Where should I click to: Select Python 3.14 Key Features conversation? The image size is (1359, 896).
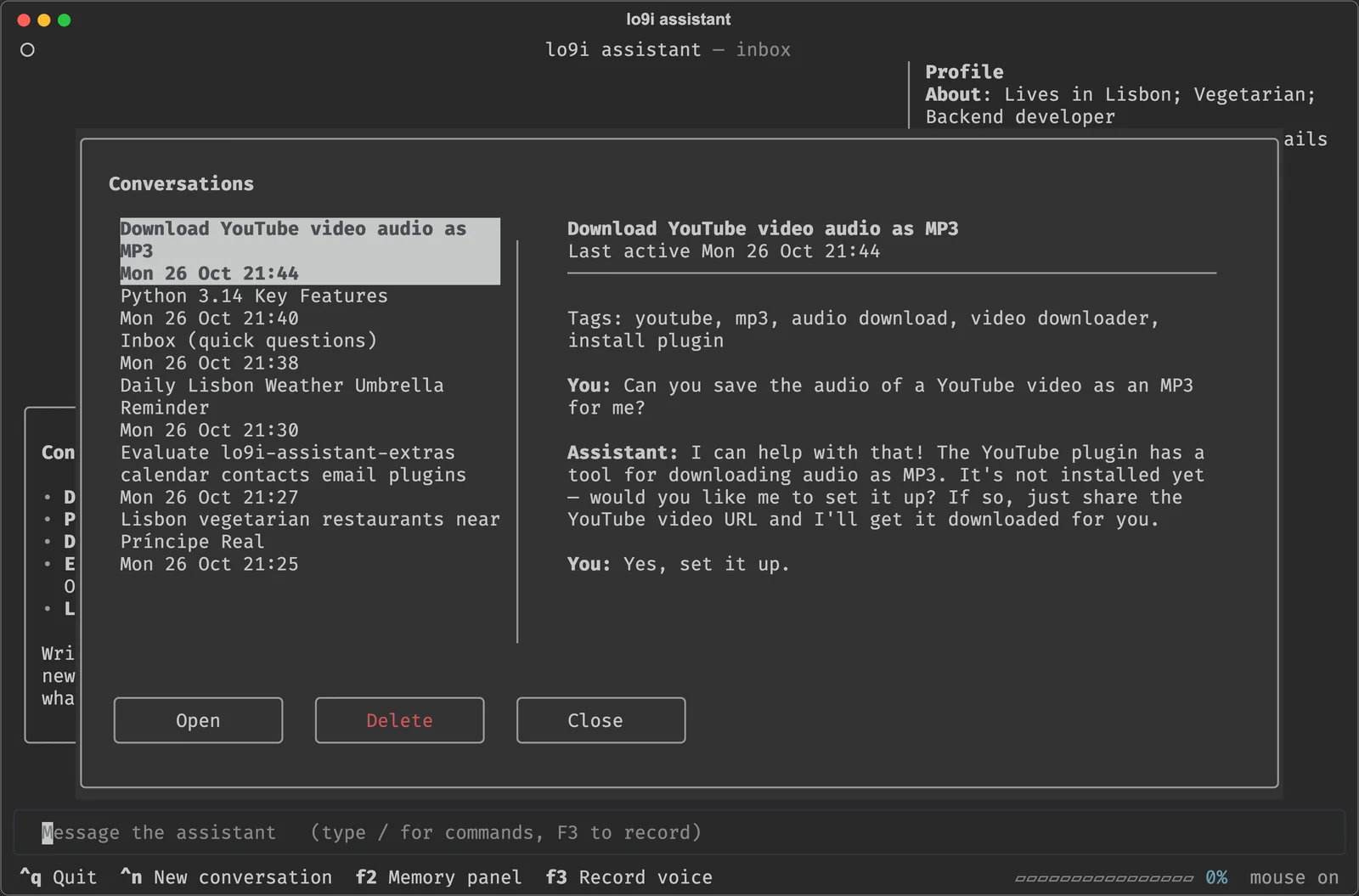310,307
